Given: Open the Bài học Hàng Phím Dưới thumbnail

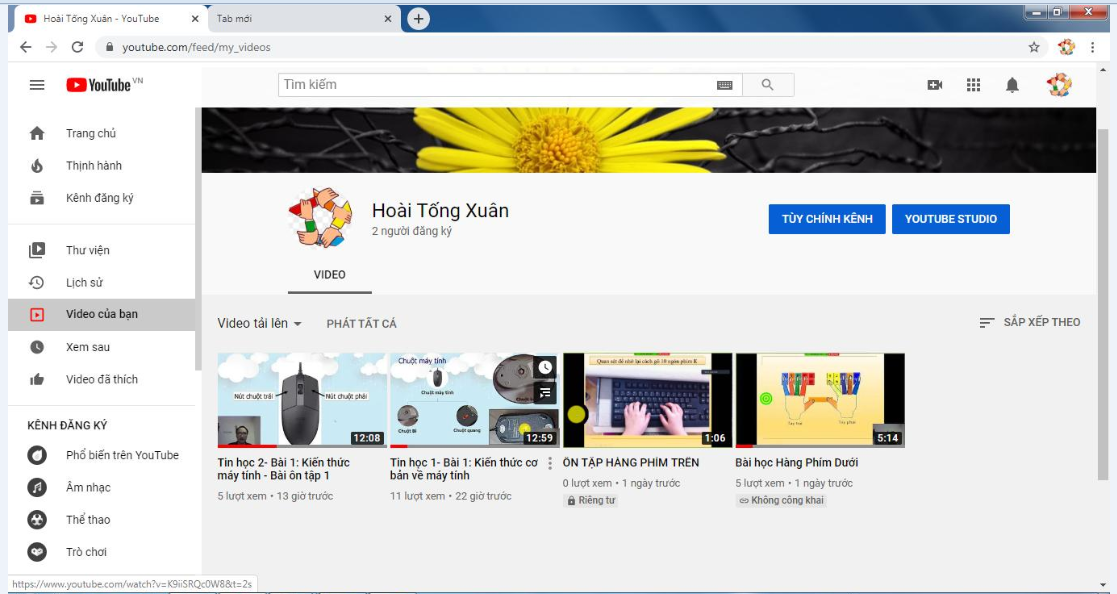Looking at the screenshot, I should [x=820, y=400].
